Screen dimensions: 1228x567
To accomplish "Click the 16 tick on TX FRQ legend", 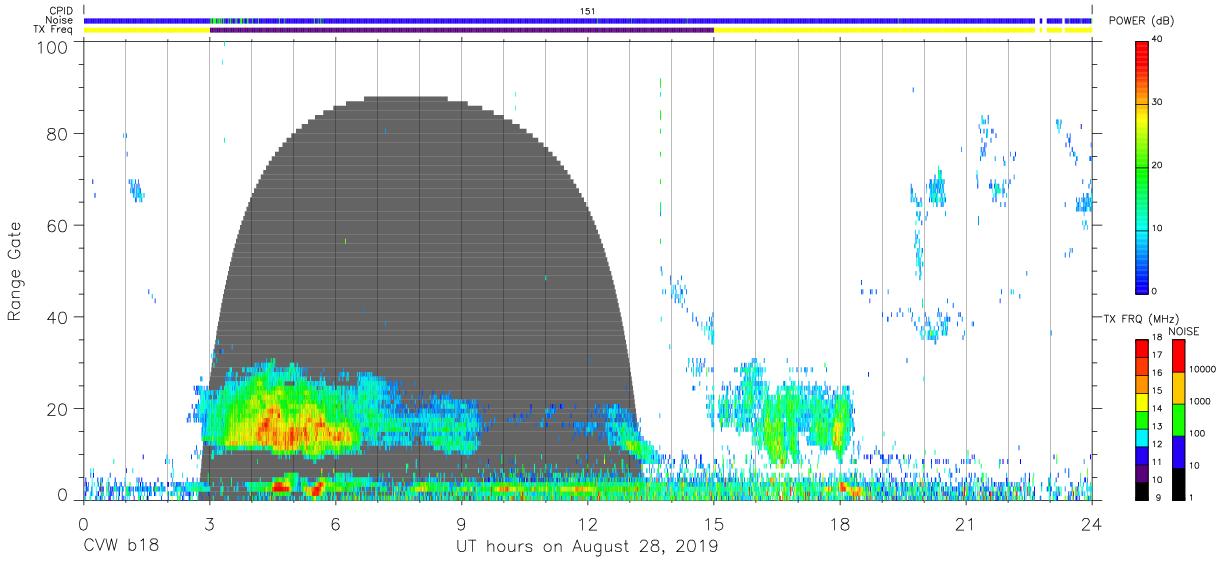I will pos(1158,372).
